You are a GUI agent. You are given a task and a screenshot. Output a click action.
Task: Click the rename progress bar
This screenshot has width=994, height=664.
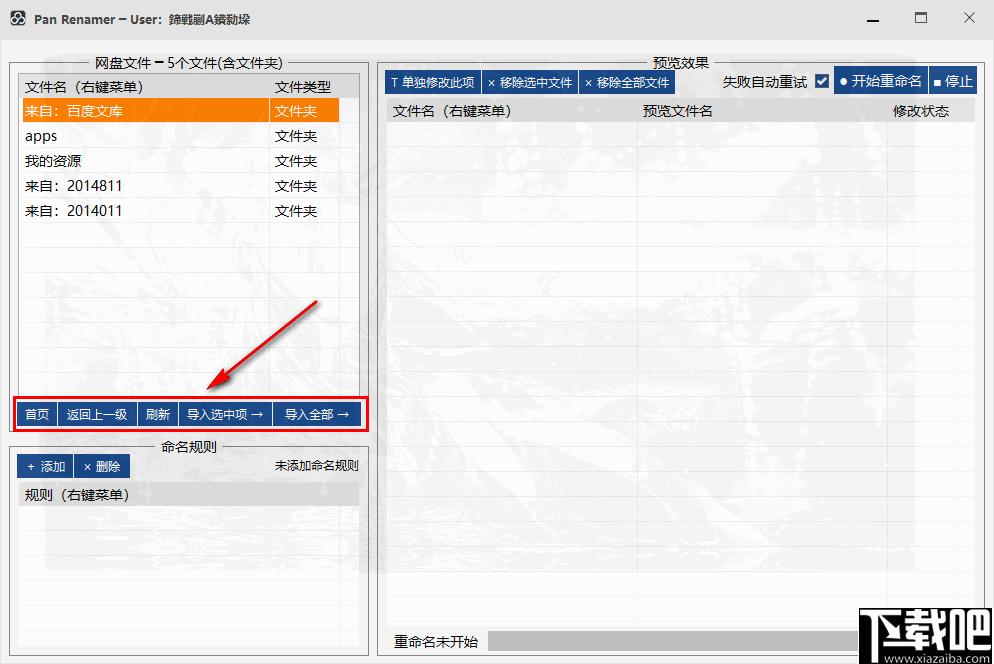(x=674, y=641)
